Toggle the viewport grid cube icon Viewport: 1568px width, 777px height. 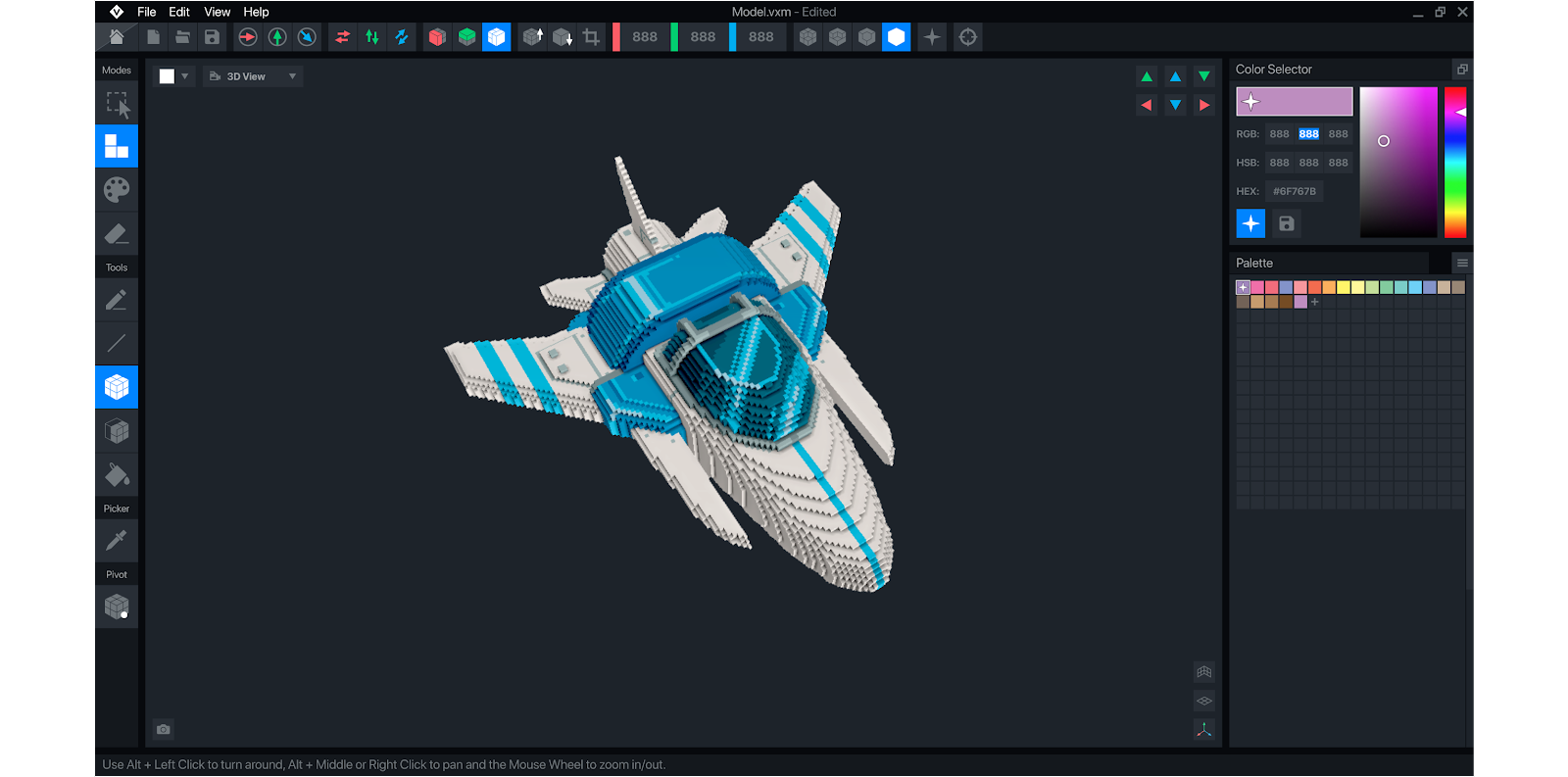pos(1204,672)
